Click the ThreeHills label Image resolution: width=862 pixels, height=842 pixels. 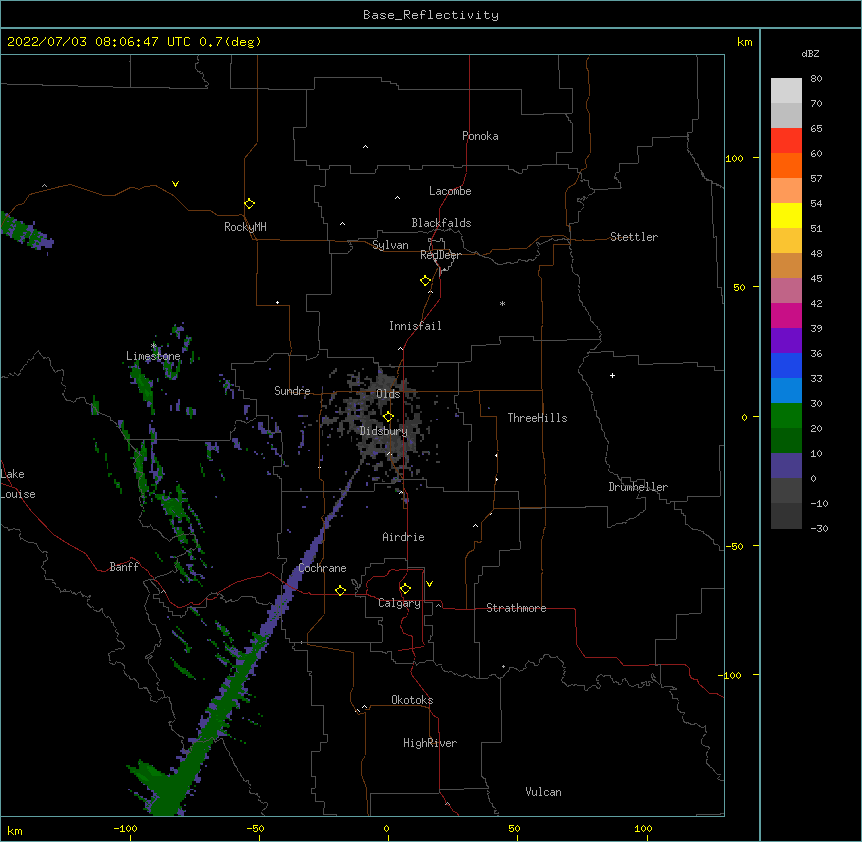[x=537, y=418]
